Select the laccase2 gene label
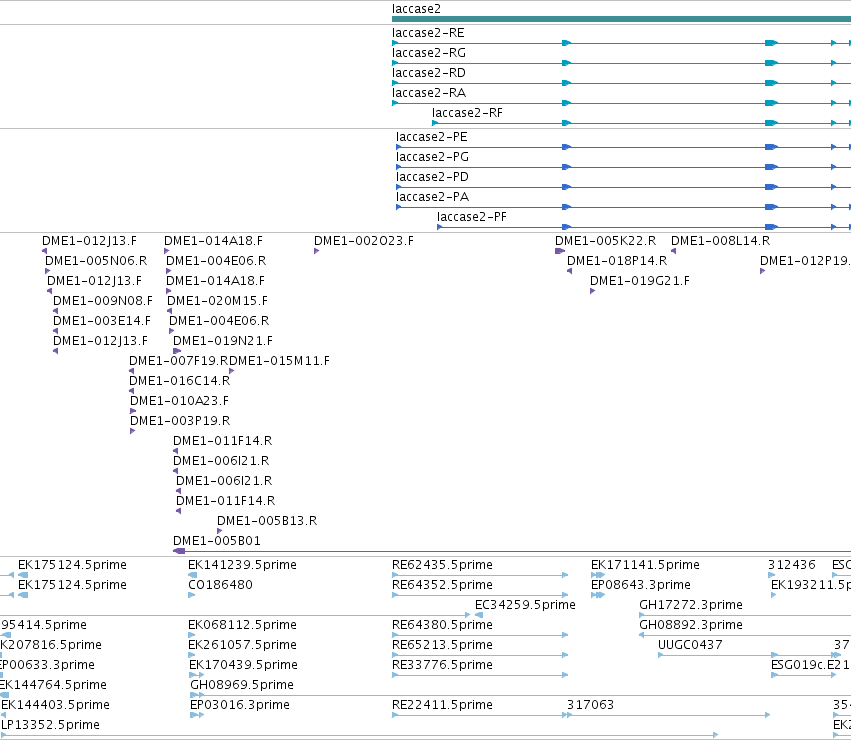 pyautogui.click(x=416, y=9)
